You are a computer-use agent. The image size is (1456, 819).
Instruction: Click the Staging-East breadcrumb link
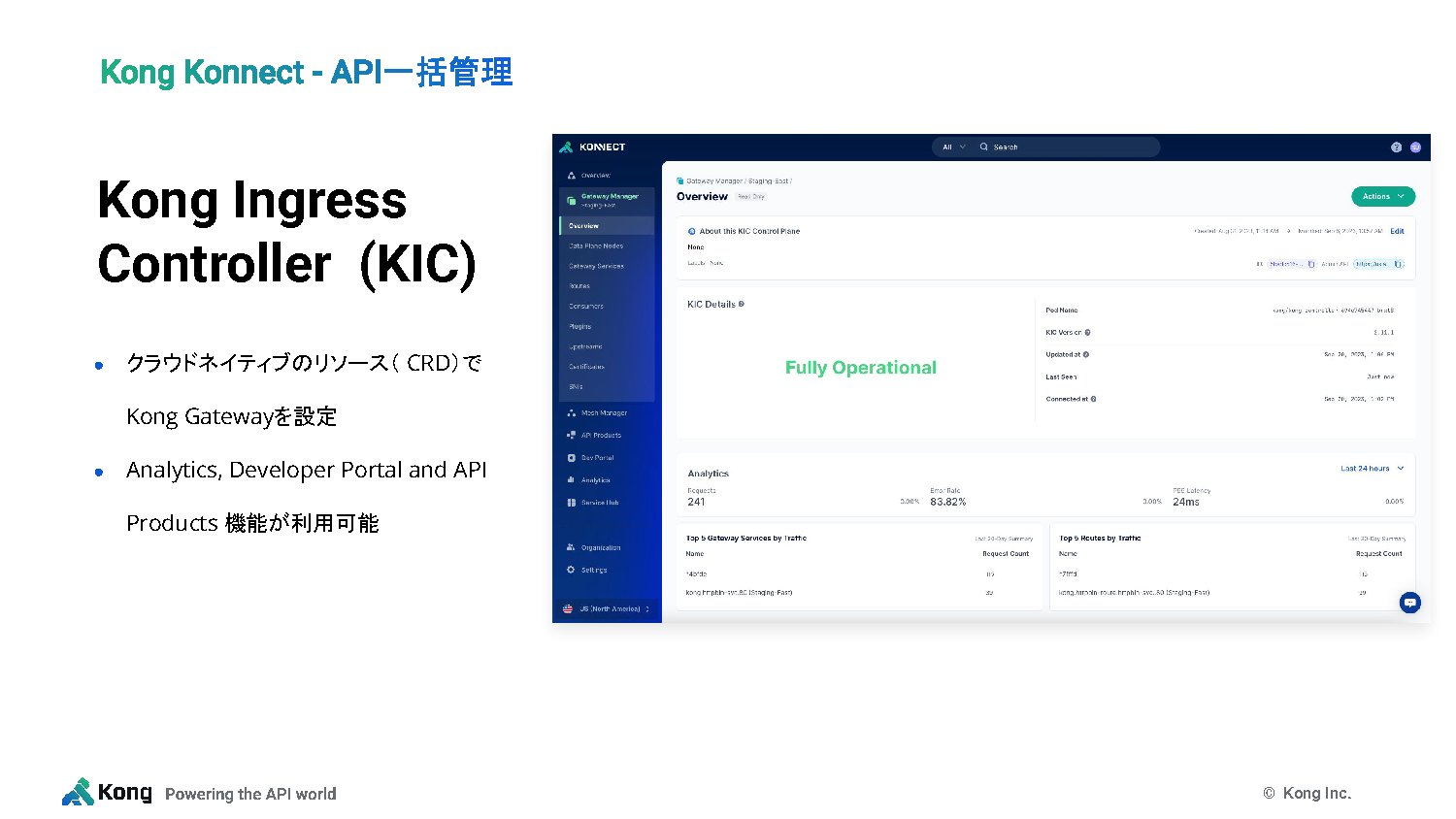pyautogui.click(x=768, y=181)
